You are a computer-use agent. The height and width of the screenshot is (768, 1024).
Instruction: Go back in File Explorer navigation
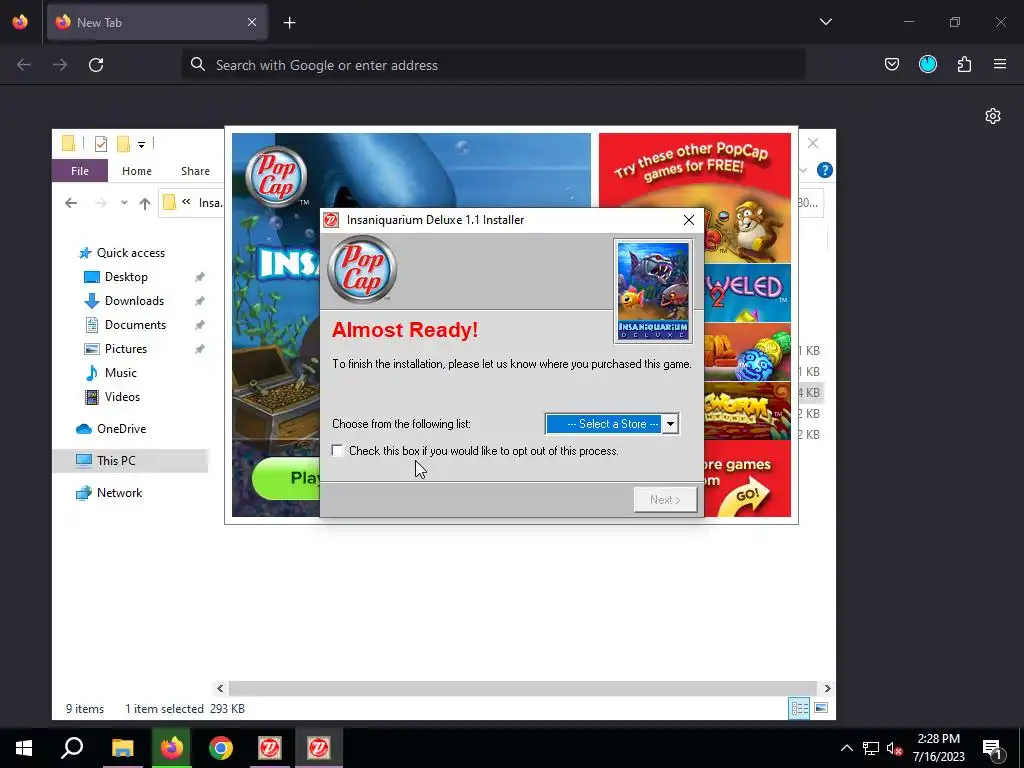pos(71,203)
